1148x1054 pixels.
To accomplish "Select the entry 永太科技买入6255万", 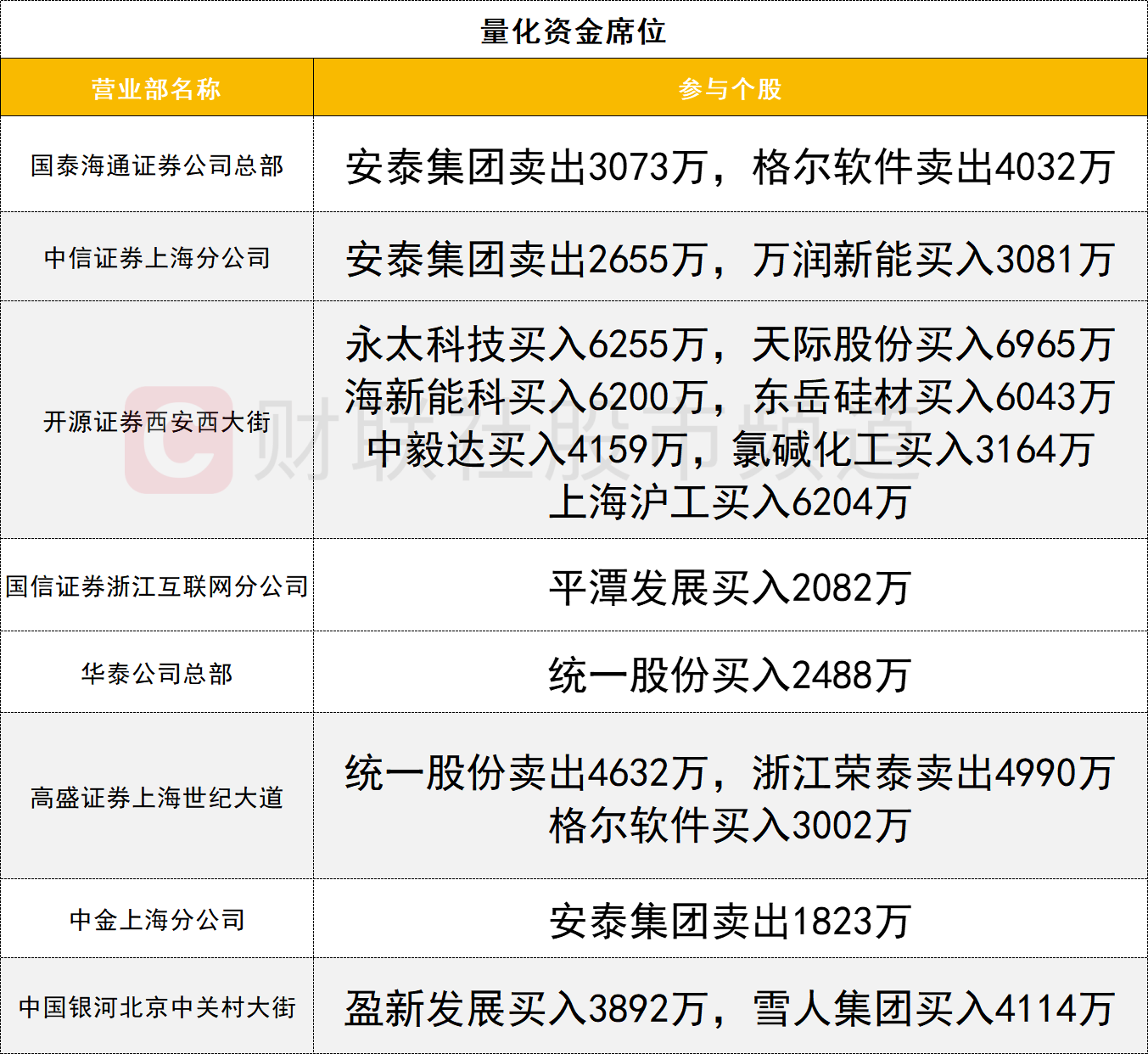I will click(x=526, y=345).
